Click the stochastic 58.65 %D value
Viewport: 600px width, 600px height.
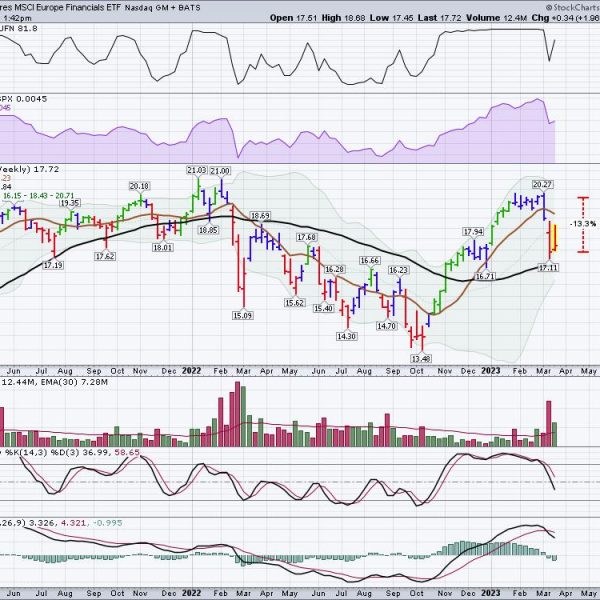pyautogui.click(x=127, y=452)
